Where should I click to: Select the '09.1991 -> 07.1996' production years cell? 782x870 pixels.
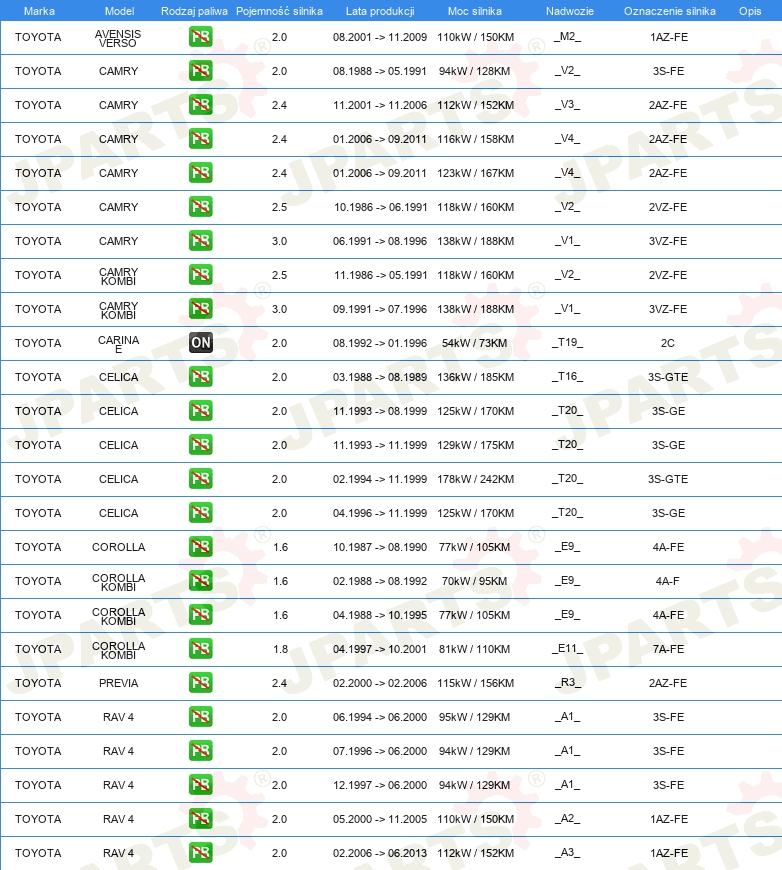click(x=380, y=309)
